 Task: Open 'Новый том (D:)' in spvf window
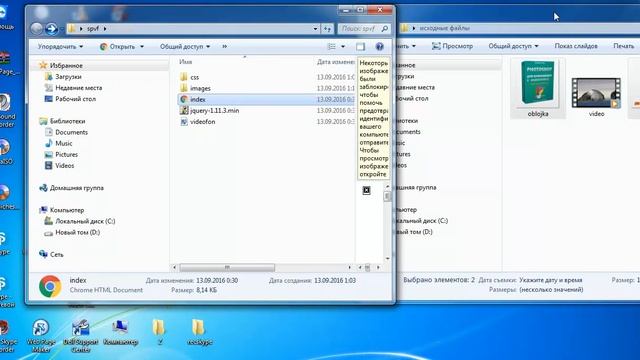tap(78, 232)
